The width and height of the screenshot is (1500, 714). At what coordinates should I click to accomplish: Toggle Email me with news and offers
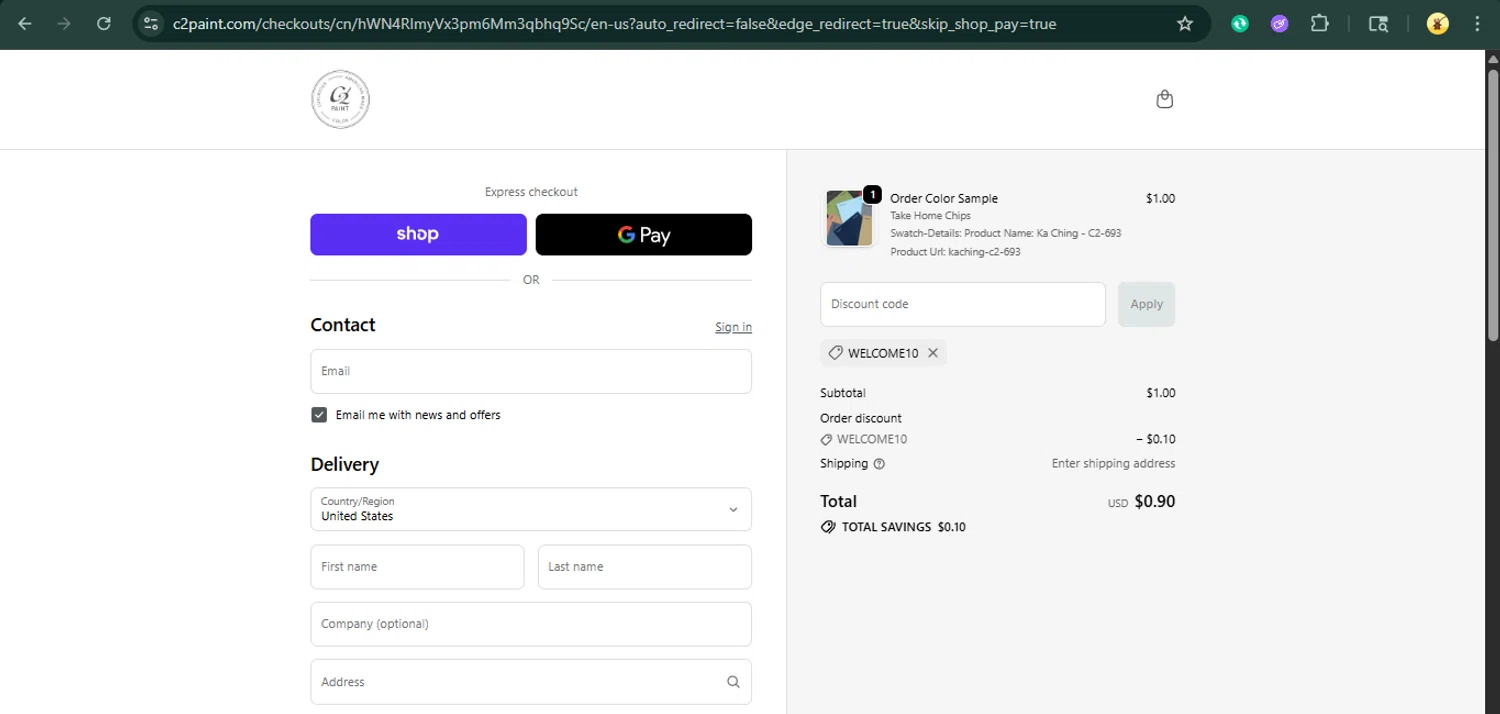(x=319, y=415)
